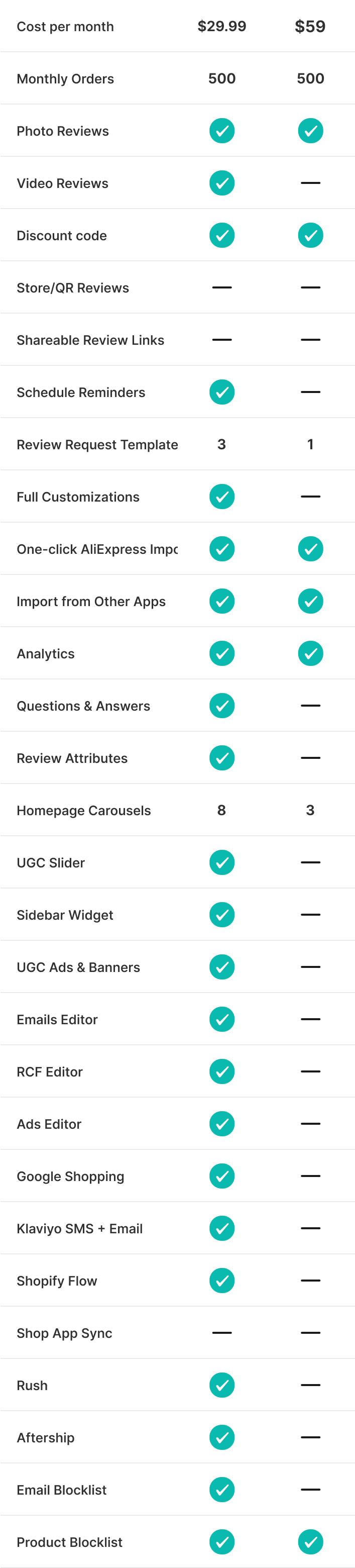Click the $59 monthly price
Screen dimensions: 355x1568
click(x=310, y=26)
